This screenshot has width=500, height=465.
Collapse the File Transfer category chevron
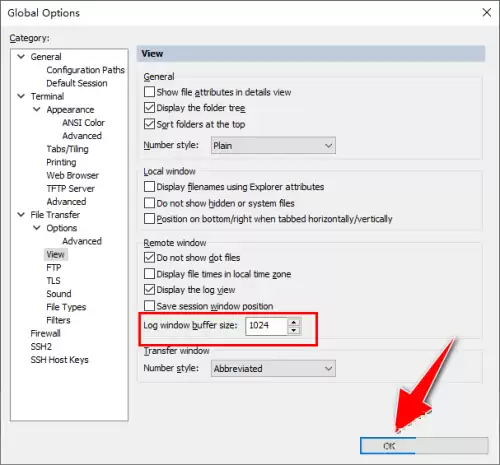(x=21, y=215)
